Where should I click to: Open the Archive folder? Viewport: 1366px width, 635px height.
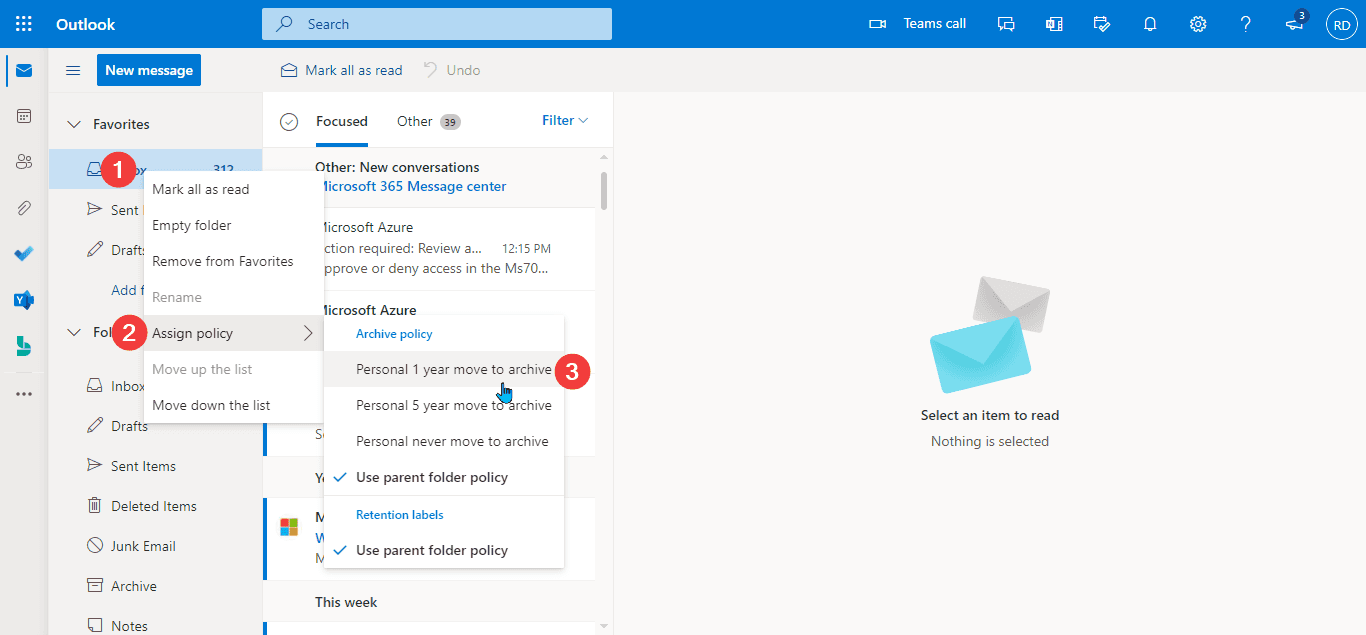155,586
